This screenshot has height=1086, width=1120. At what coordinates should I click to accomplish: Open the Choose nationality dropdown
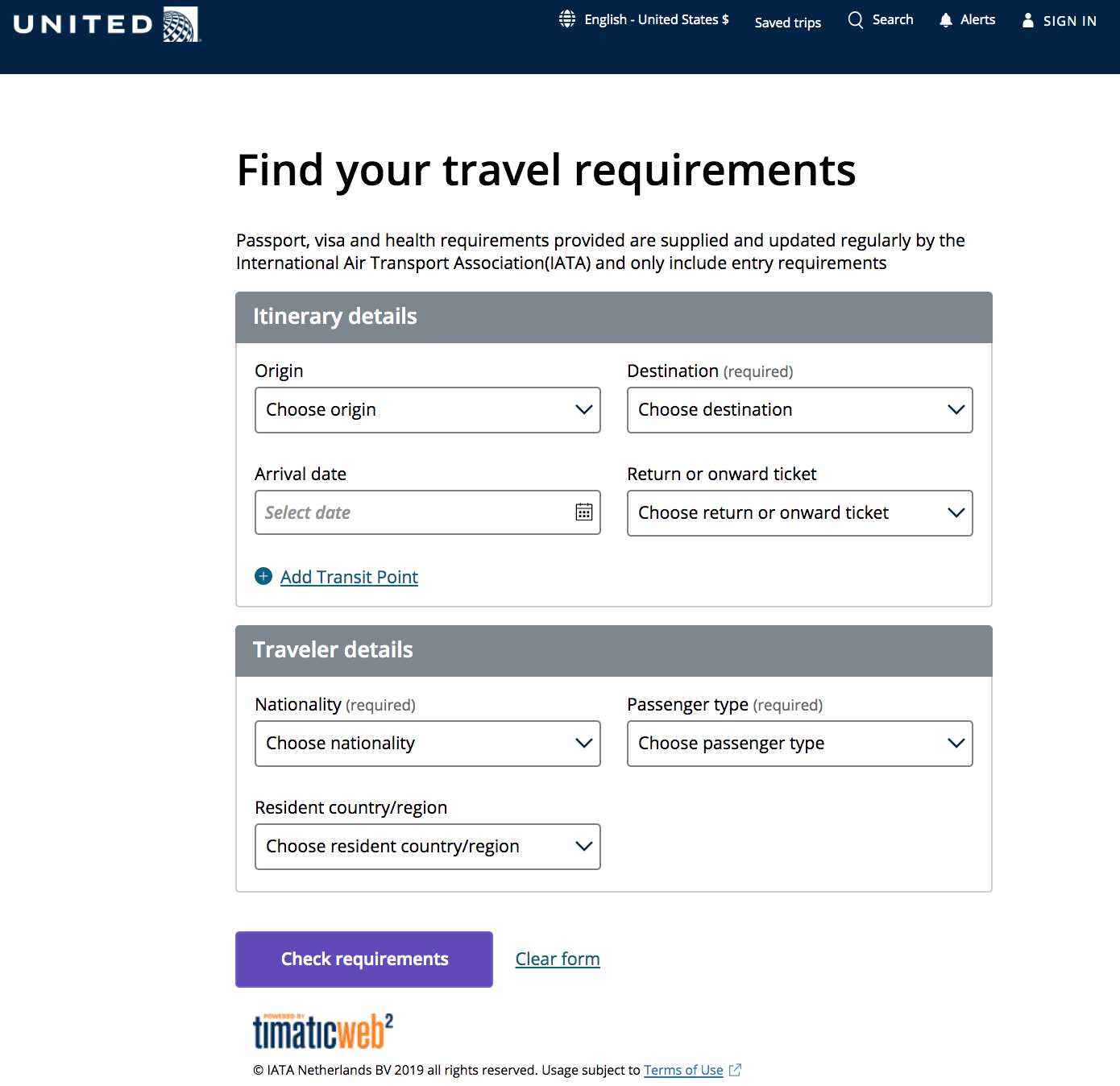coord(427,743)
